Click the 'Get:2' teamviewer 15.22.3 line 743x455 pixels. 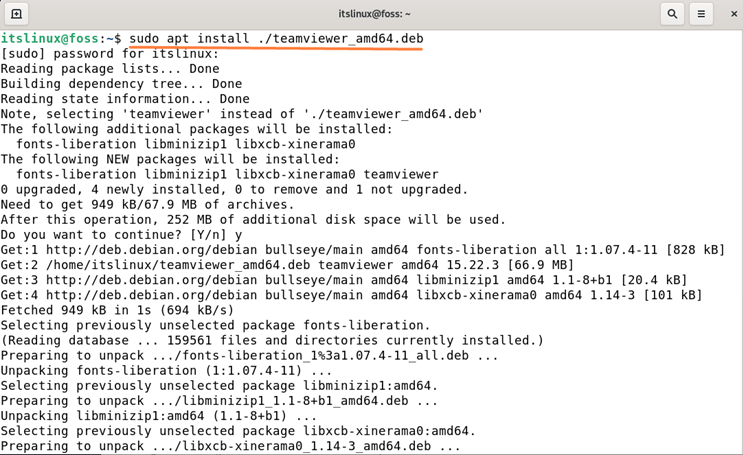click(x=287, y=265)
